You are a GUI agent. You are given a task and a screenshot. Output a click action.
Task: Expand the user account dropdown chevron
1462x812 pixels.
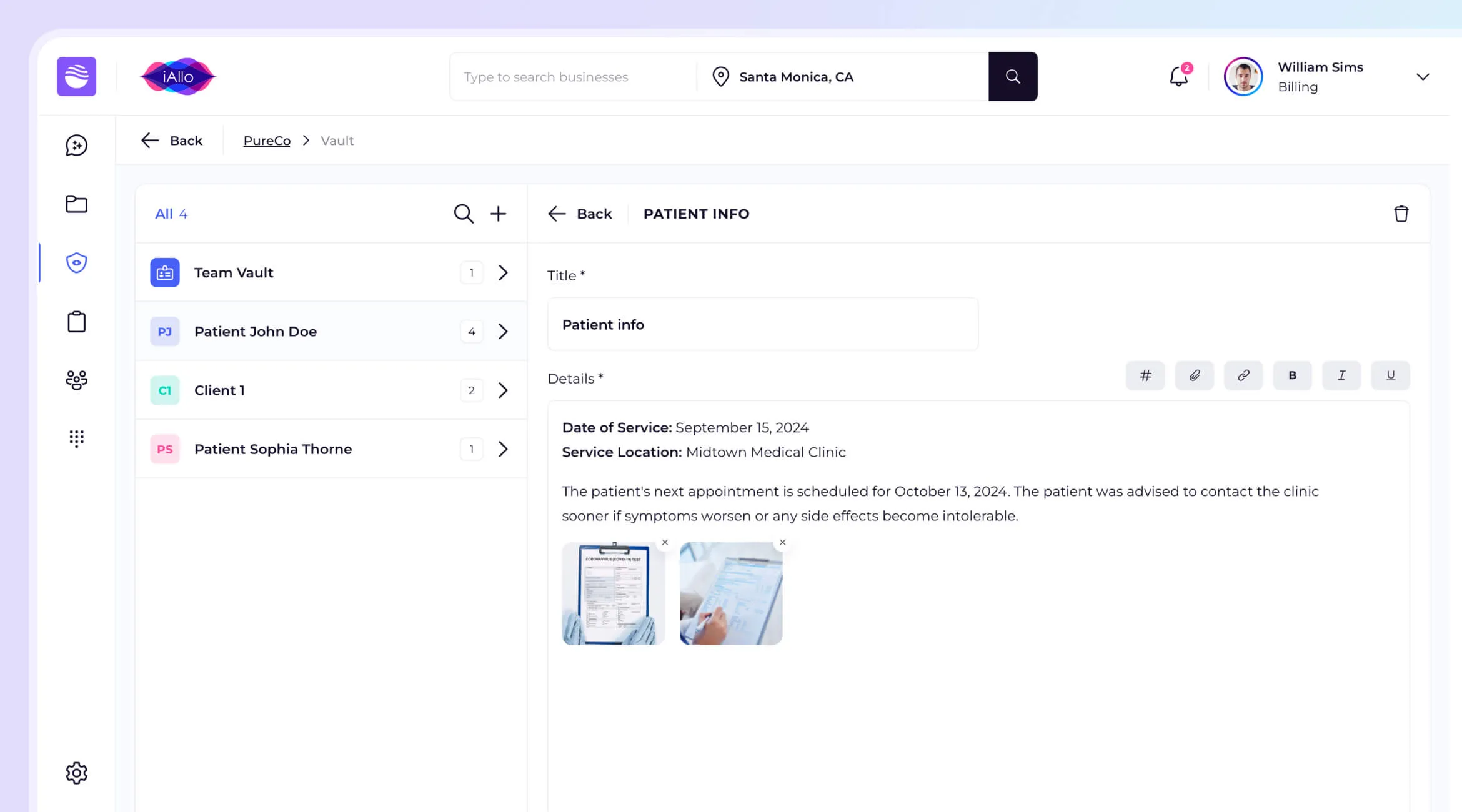click(1423, 77)
